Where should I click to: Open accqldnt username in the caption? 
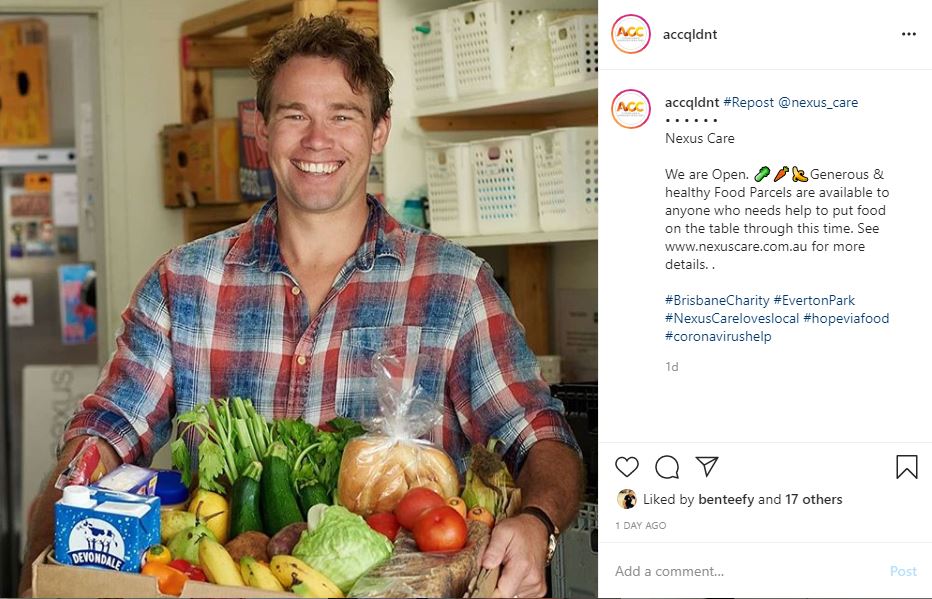[692, 102]
